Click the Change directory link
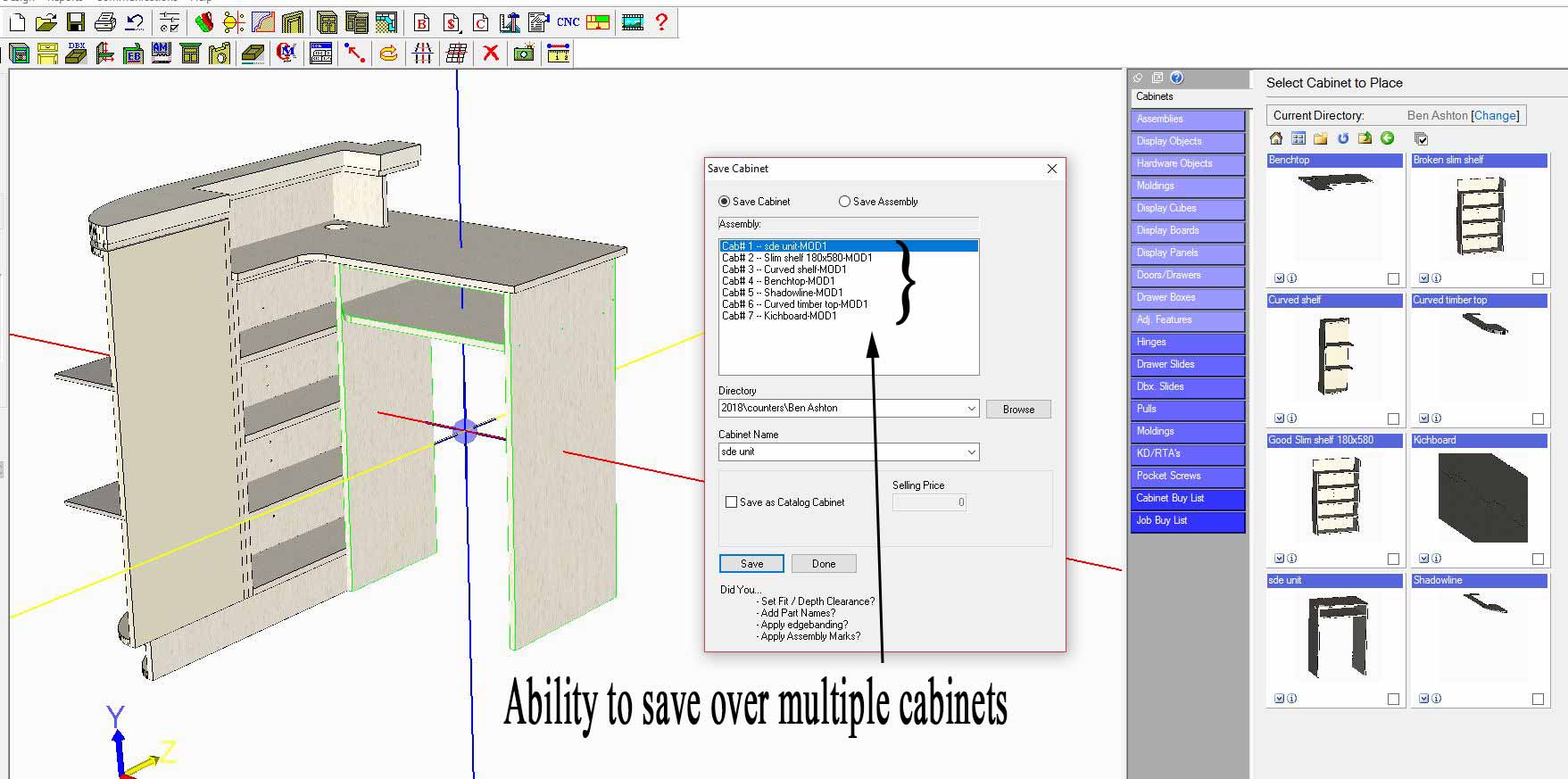 coord(1495,115)
